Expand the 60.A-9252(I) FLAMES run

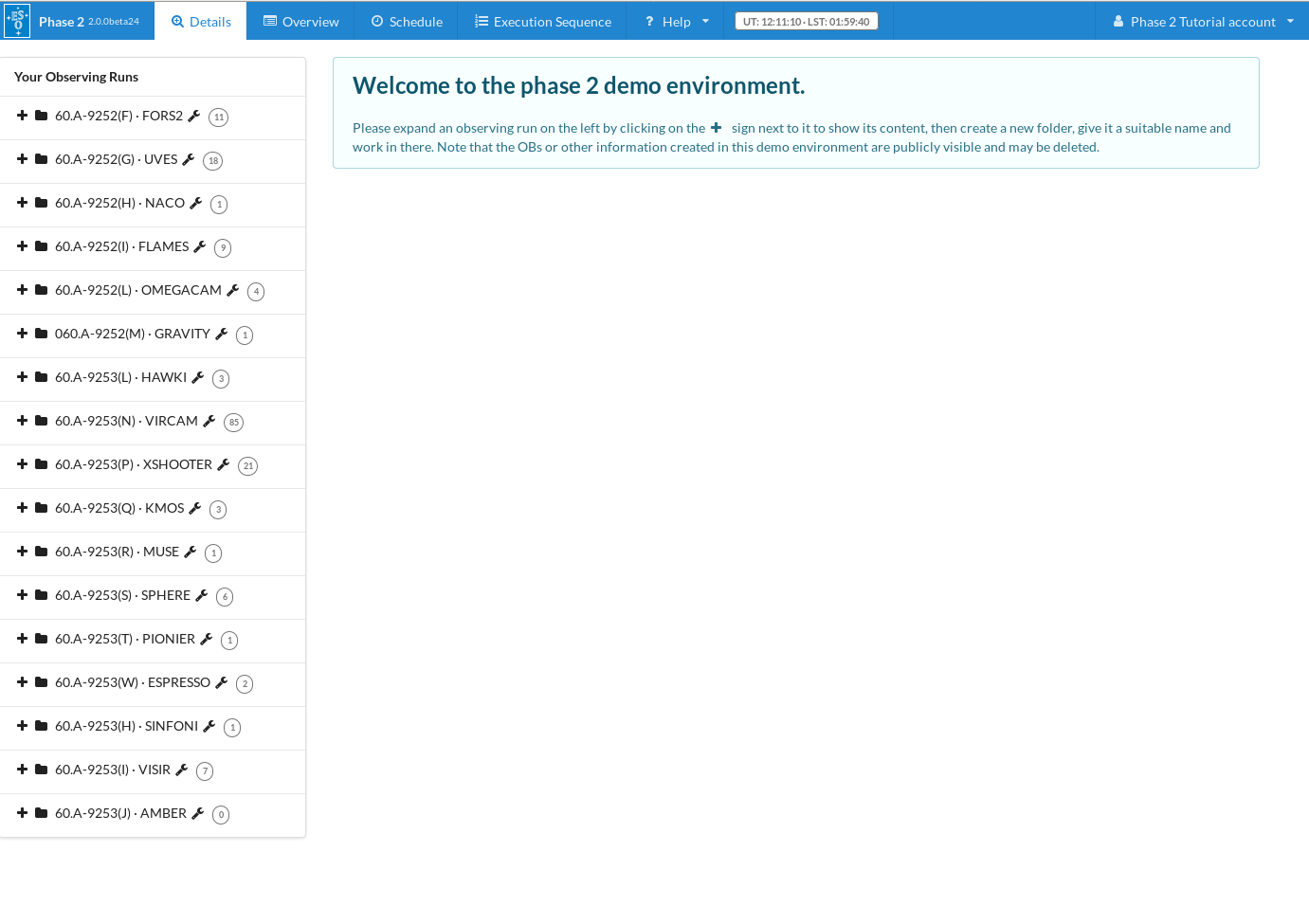click(x=22, y=246)
